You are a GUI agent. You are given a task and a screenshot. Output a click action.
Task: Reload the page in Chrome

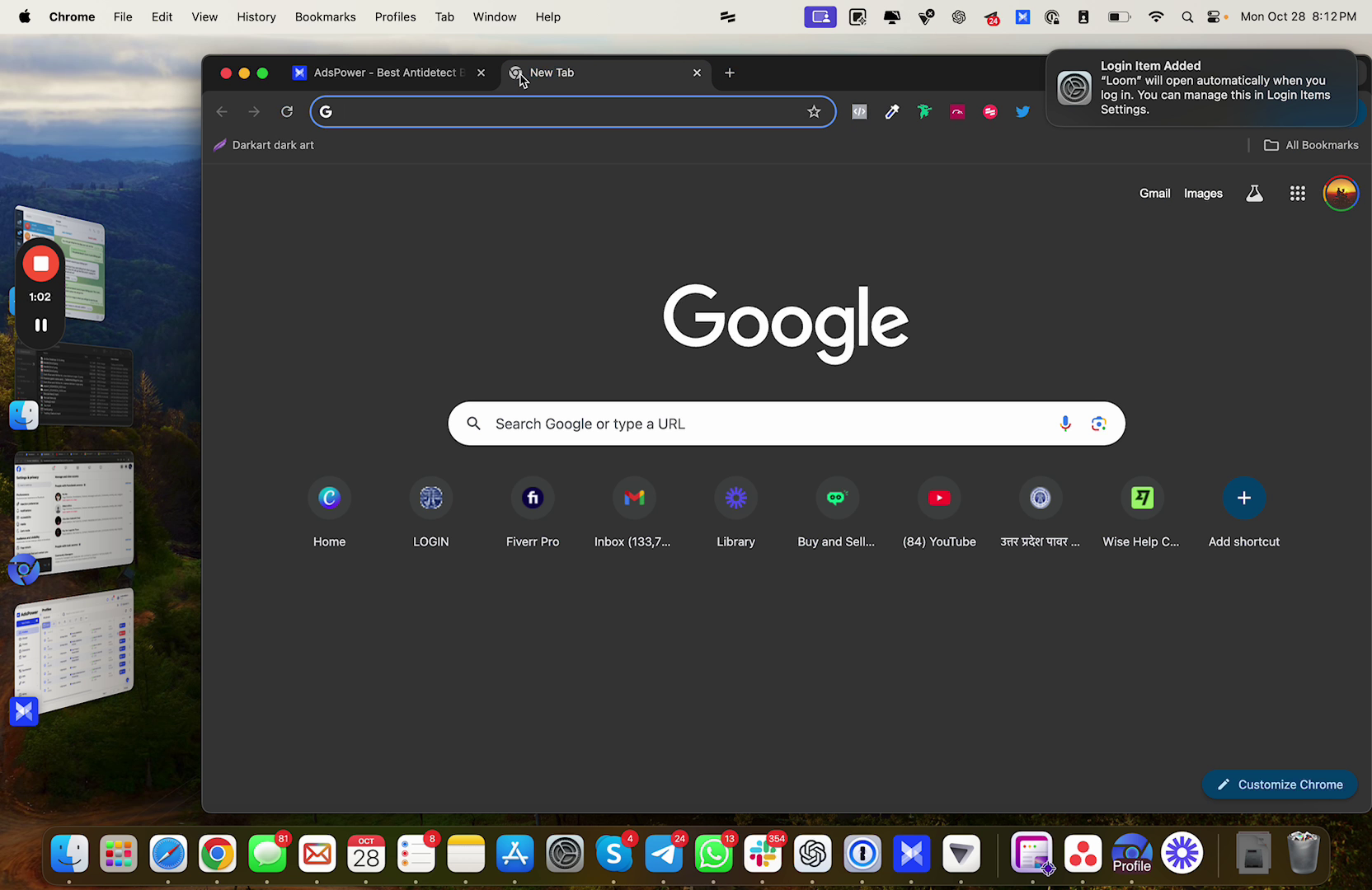pos(287,112)
